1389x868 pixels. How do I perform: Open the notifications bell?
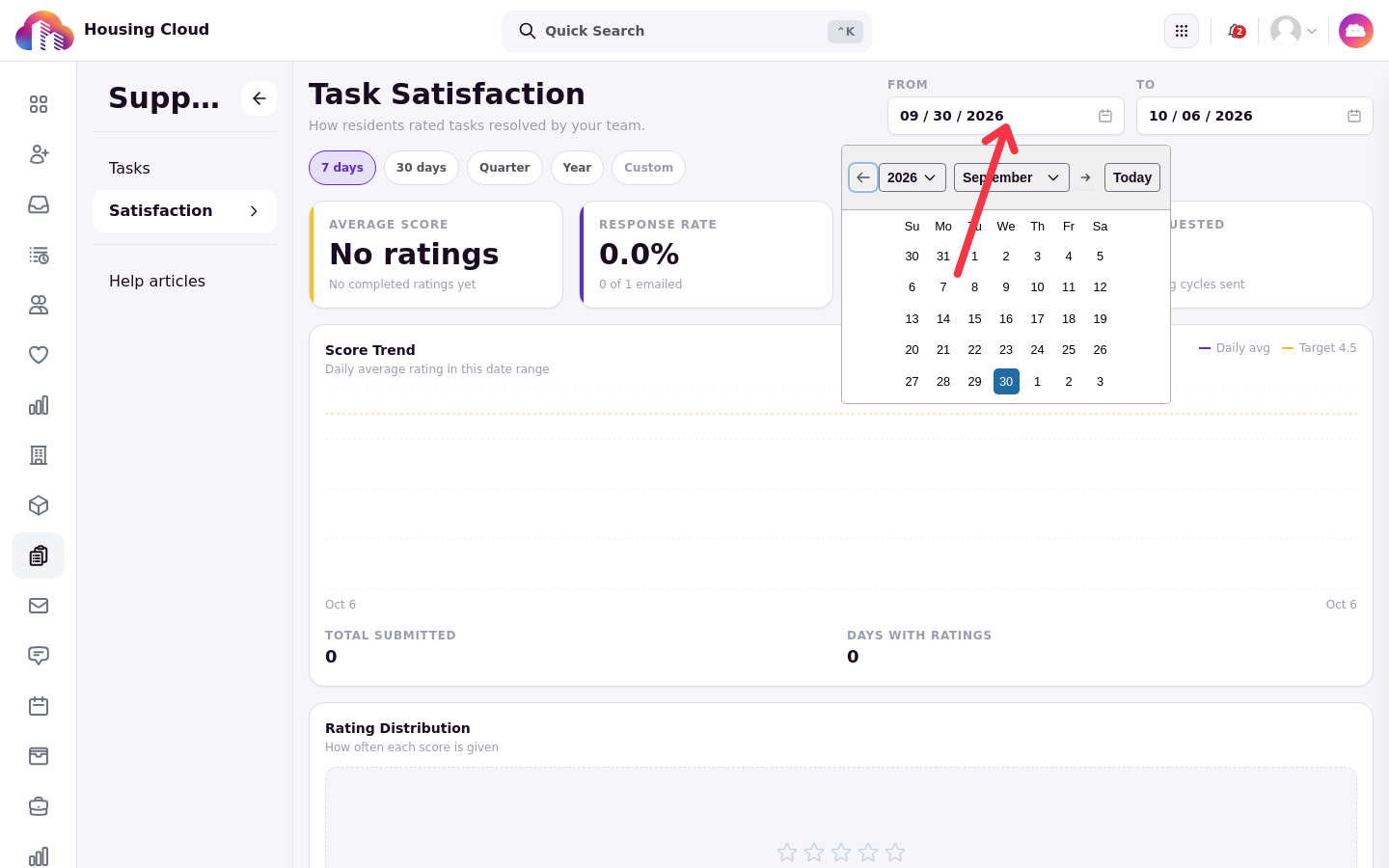[1236, 31]
